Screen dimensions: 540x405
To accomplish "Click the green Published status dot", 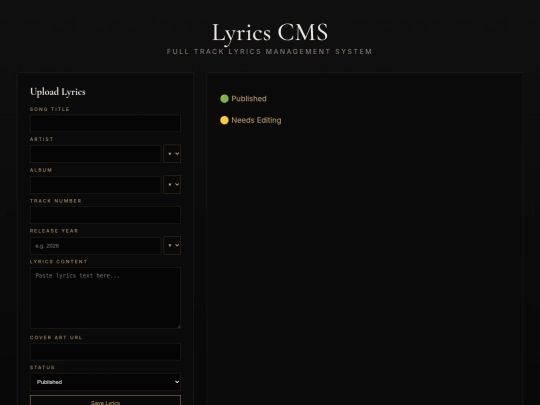I will 224,99.
